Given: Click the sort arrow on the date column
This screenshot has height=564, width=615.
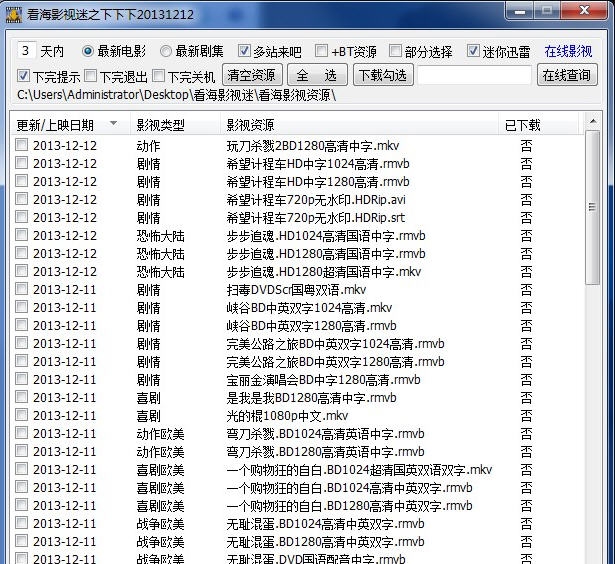Looking at the screenshot, I should 113,123.
